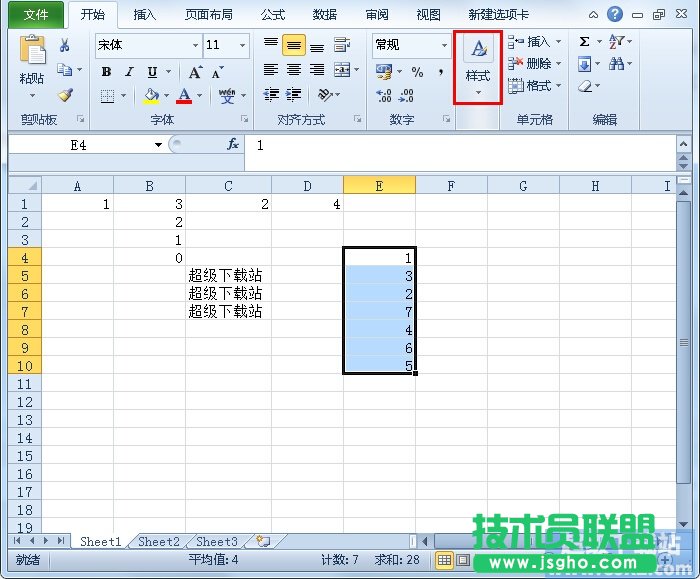Click the insert new worksheet icon

click(263, 542)
